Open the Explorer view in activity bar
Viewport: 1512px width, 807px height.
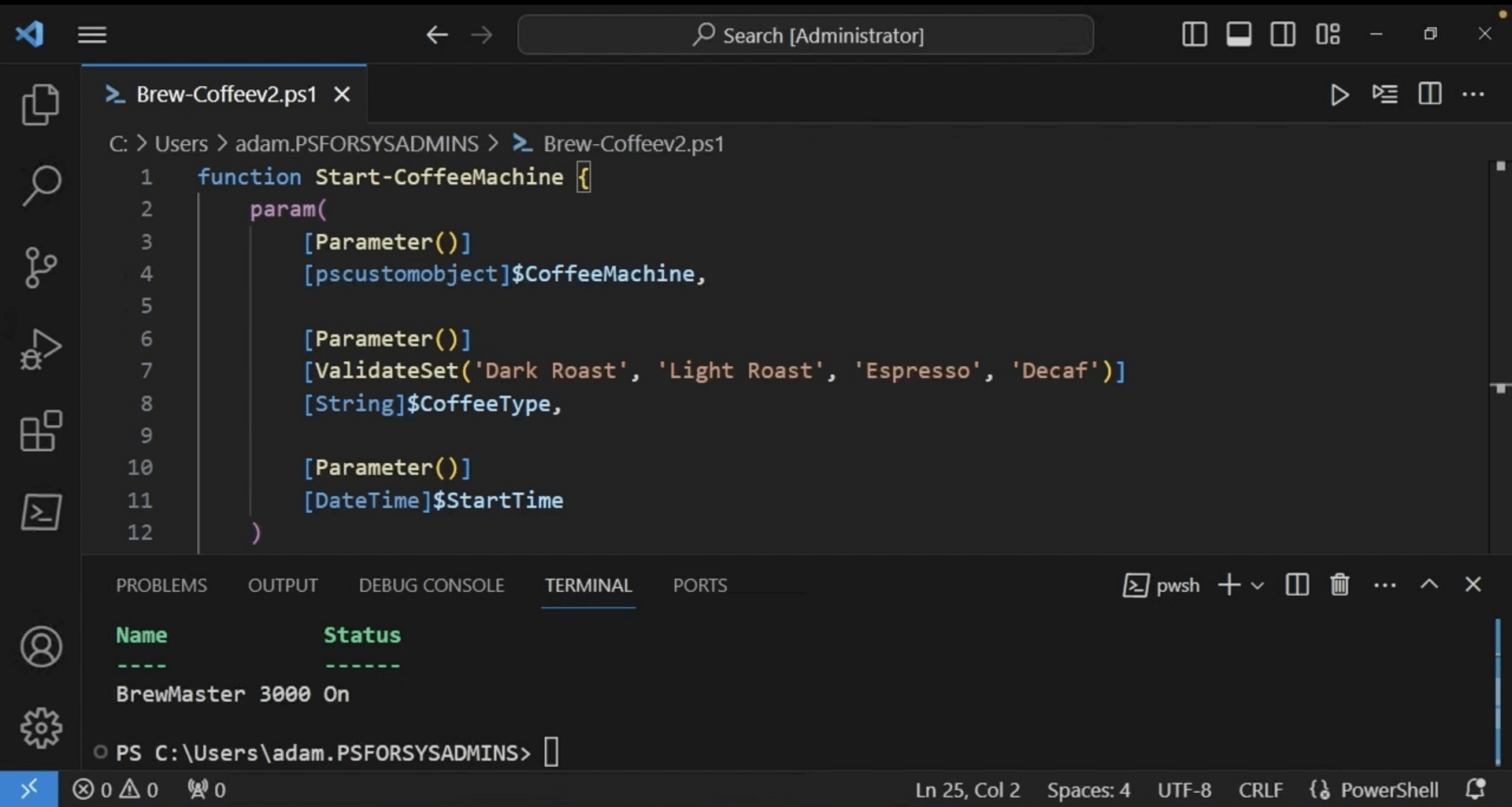pos(40,104)
